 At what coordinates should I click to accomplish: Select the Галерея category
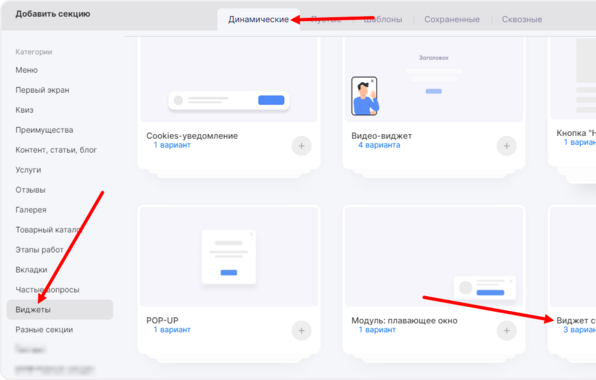pos(31,210)
